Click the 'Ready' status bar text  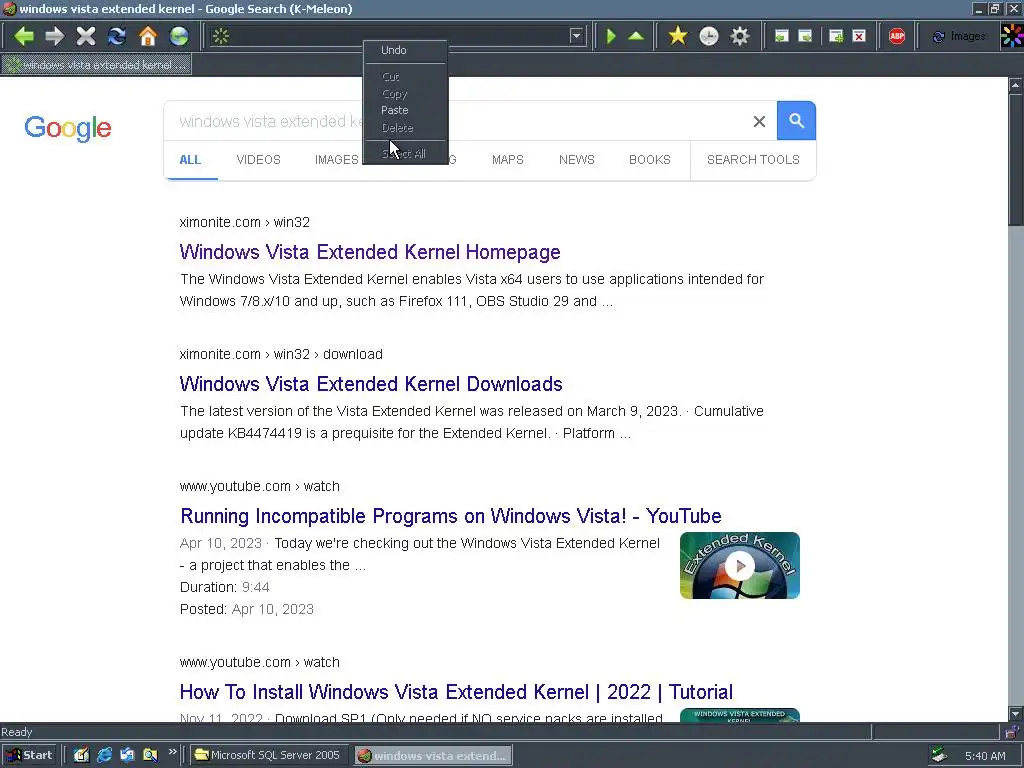pos(16,732)
